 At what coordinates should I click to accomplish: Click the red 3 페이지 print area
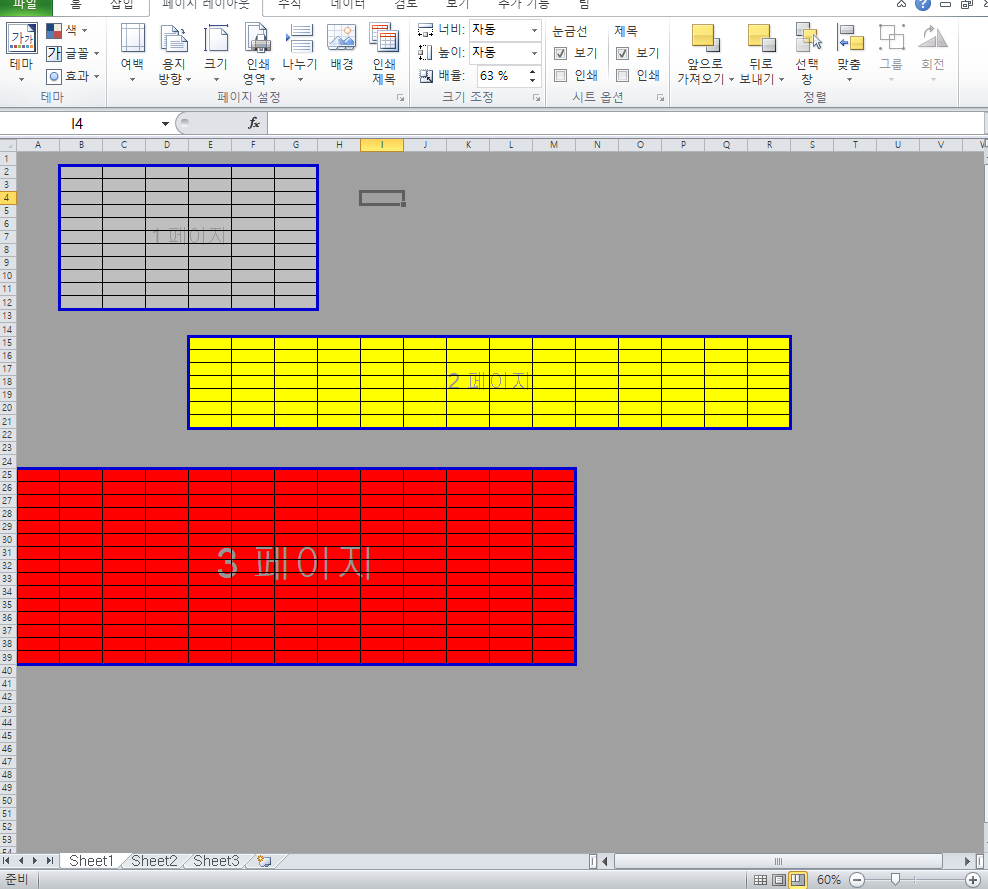coord(297,566)
